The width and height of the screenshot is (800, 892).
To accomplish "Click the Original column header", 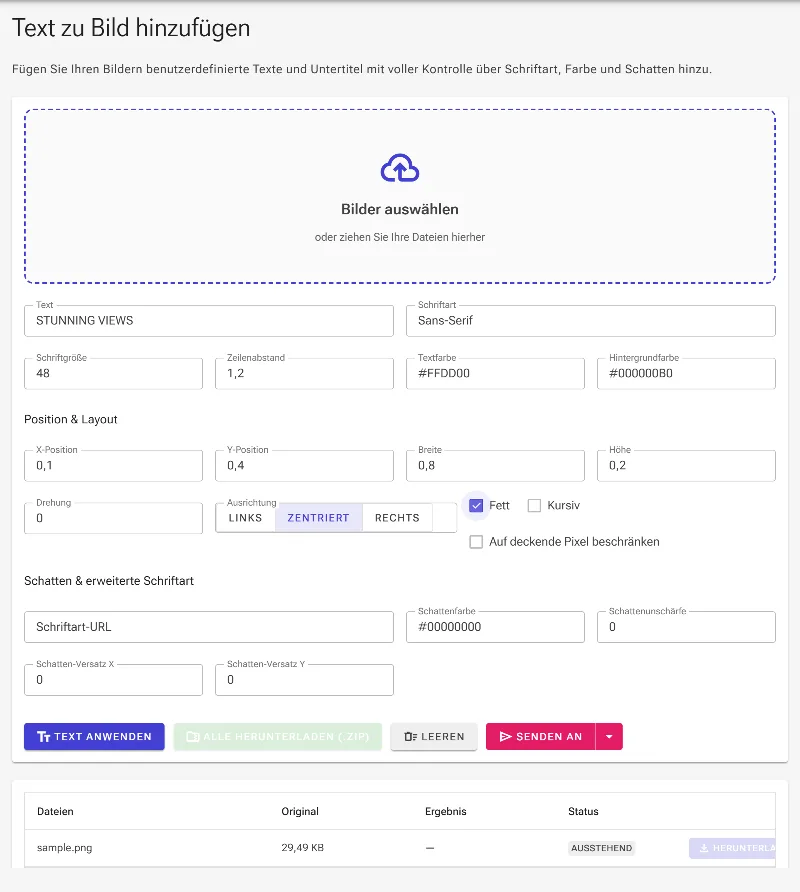I will pos(300,811).
